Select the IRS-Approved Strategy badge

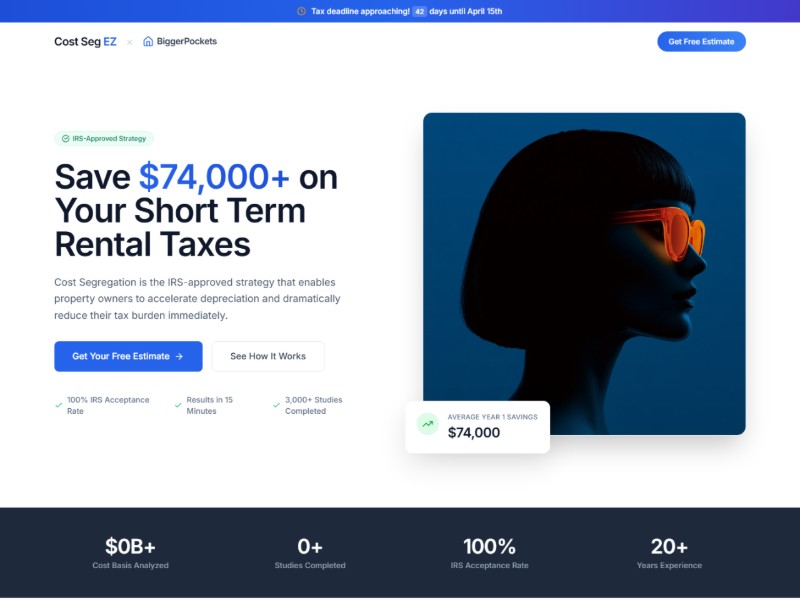pyautogui.click(x=104, y=139)
